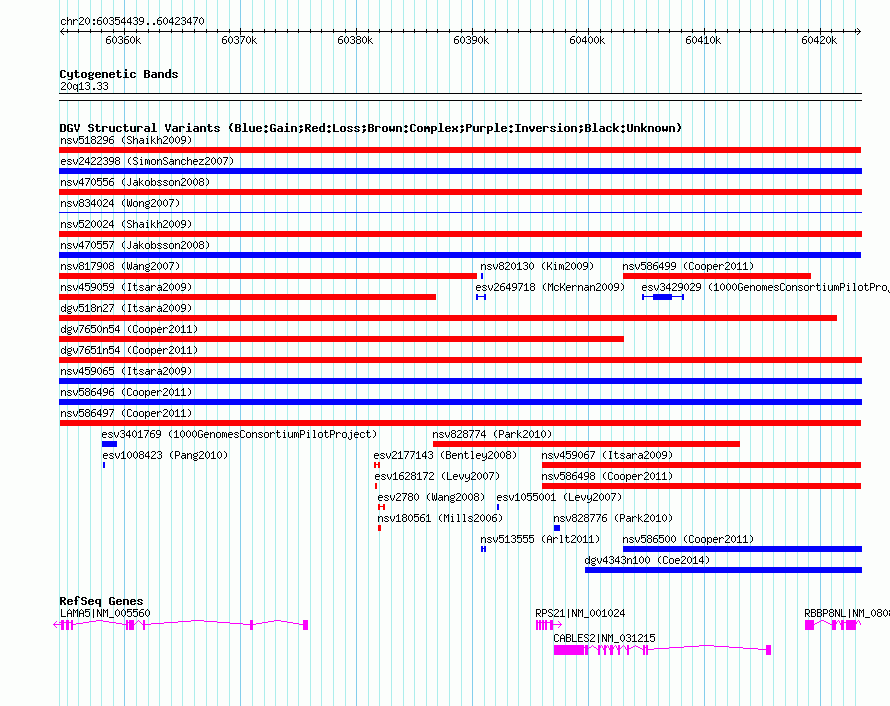Click the esv3429029 blue gain glyph
The width and height of the screenshot is (890, 706).
(x=663, y=297)
